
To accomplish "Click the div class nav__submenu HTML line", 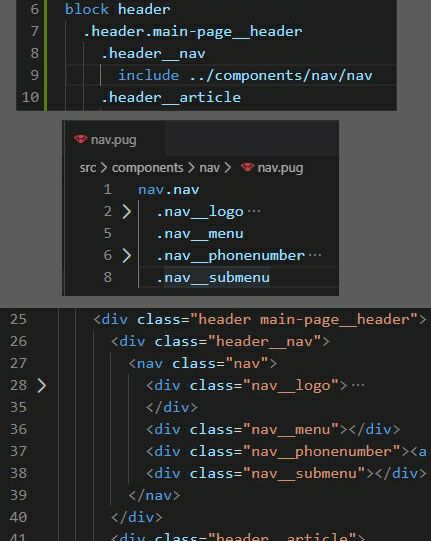I will (286, 473).
